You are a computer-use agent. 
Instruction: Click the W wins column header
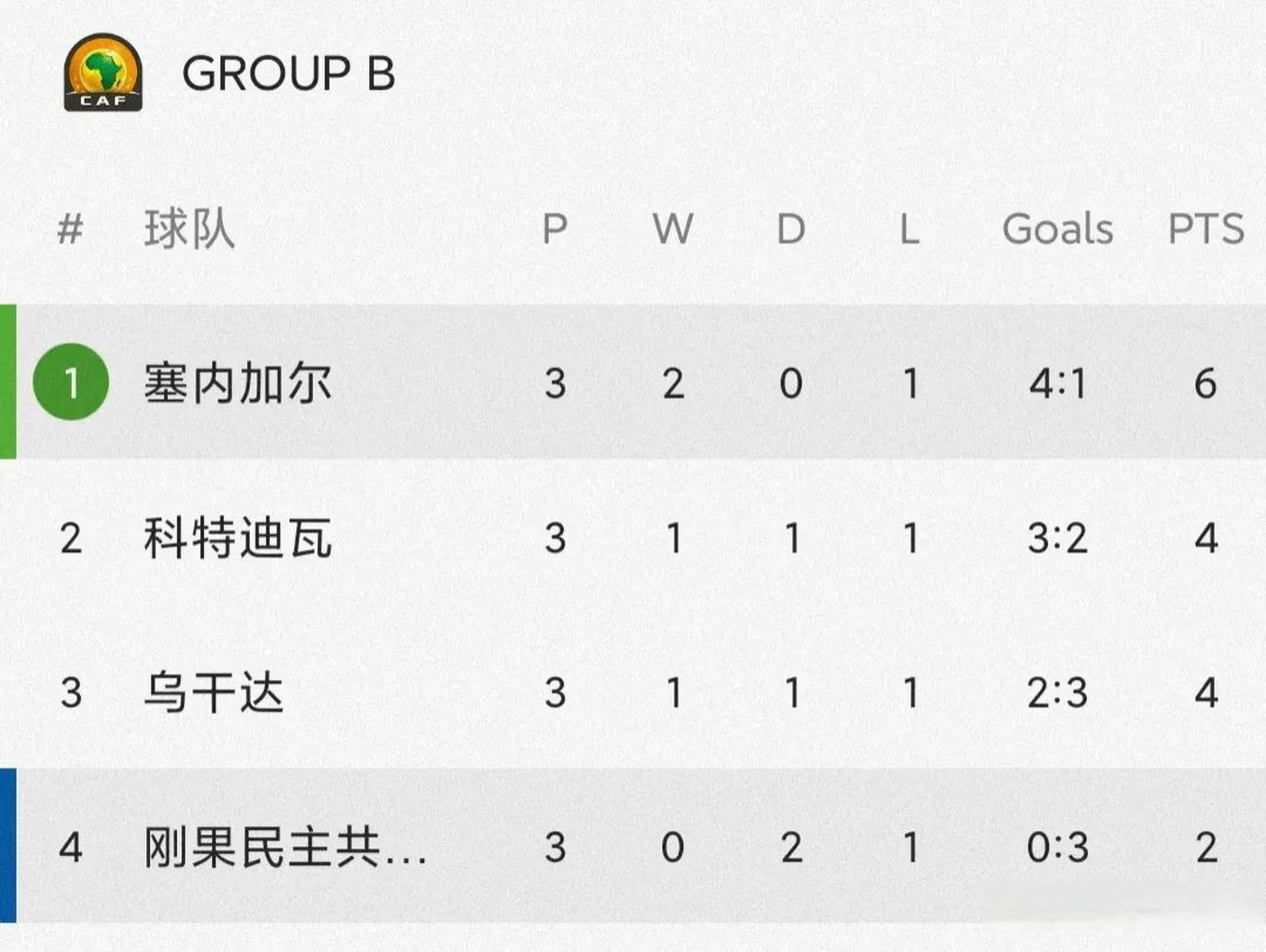tap(672, 228)
